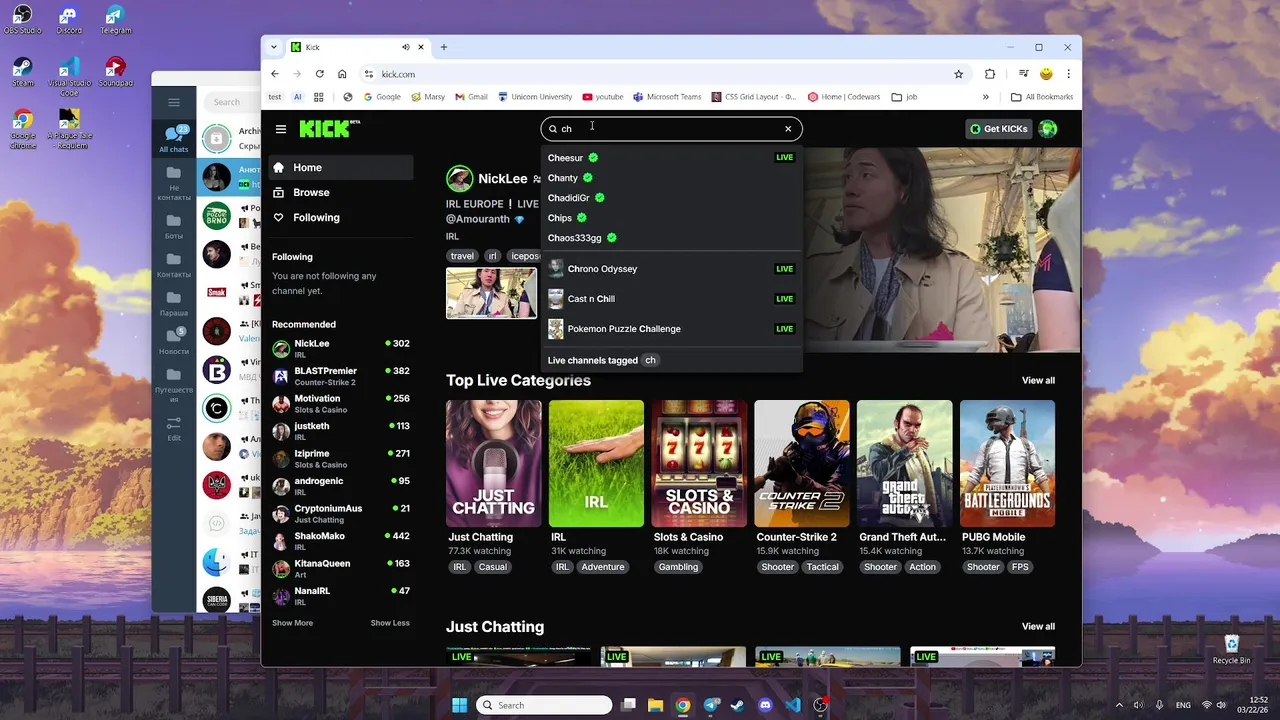Click the FPS tag
Screen dimensions: 1280x720
pyautogui.click(x=1020, y=567)
